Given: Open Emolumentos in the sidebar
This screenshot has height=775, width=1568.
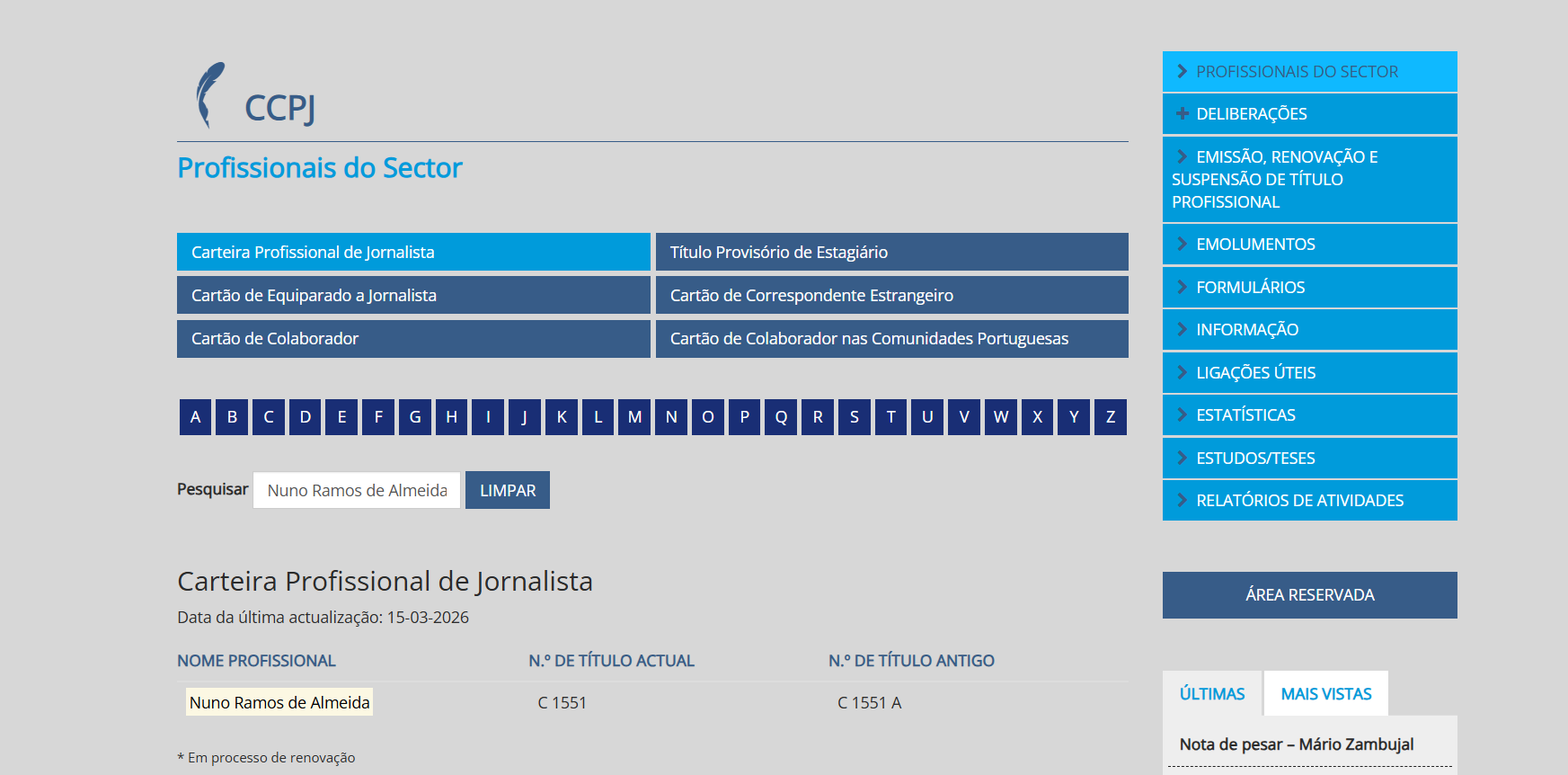Looking at the screenshot, I should pyautogui.click(x=1254, y=245).
